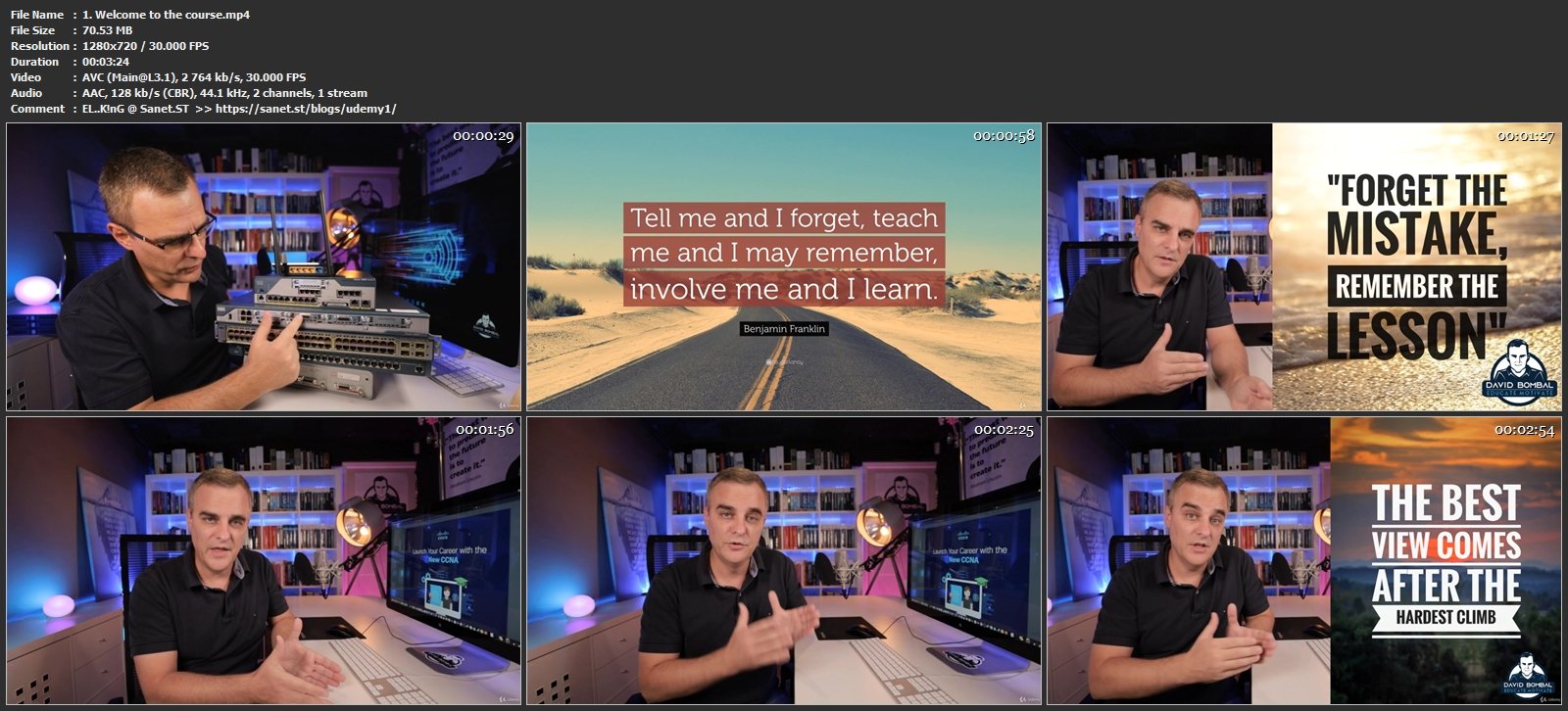Screen dimensions: 1568x711
Task: Select the resolution text 1280x720 / 30.000 FPS
Action: 145,46
